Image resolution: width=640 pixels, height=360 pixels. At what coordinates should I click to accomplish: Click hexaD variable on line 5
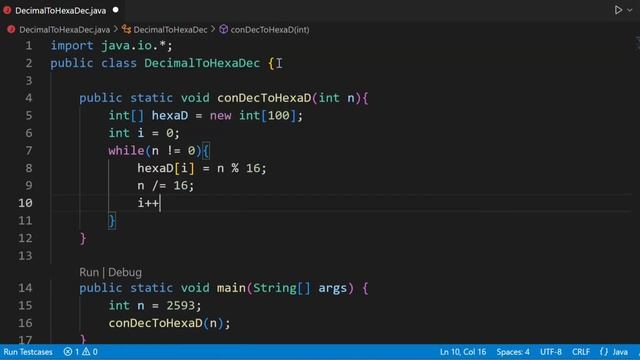point(170,116)
